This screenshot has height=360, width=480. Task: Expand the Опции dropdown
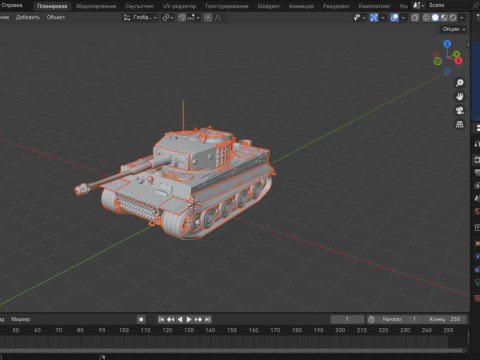pos(454,29)
